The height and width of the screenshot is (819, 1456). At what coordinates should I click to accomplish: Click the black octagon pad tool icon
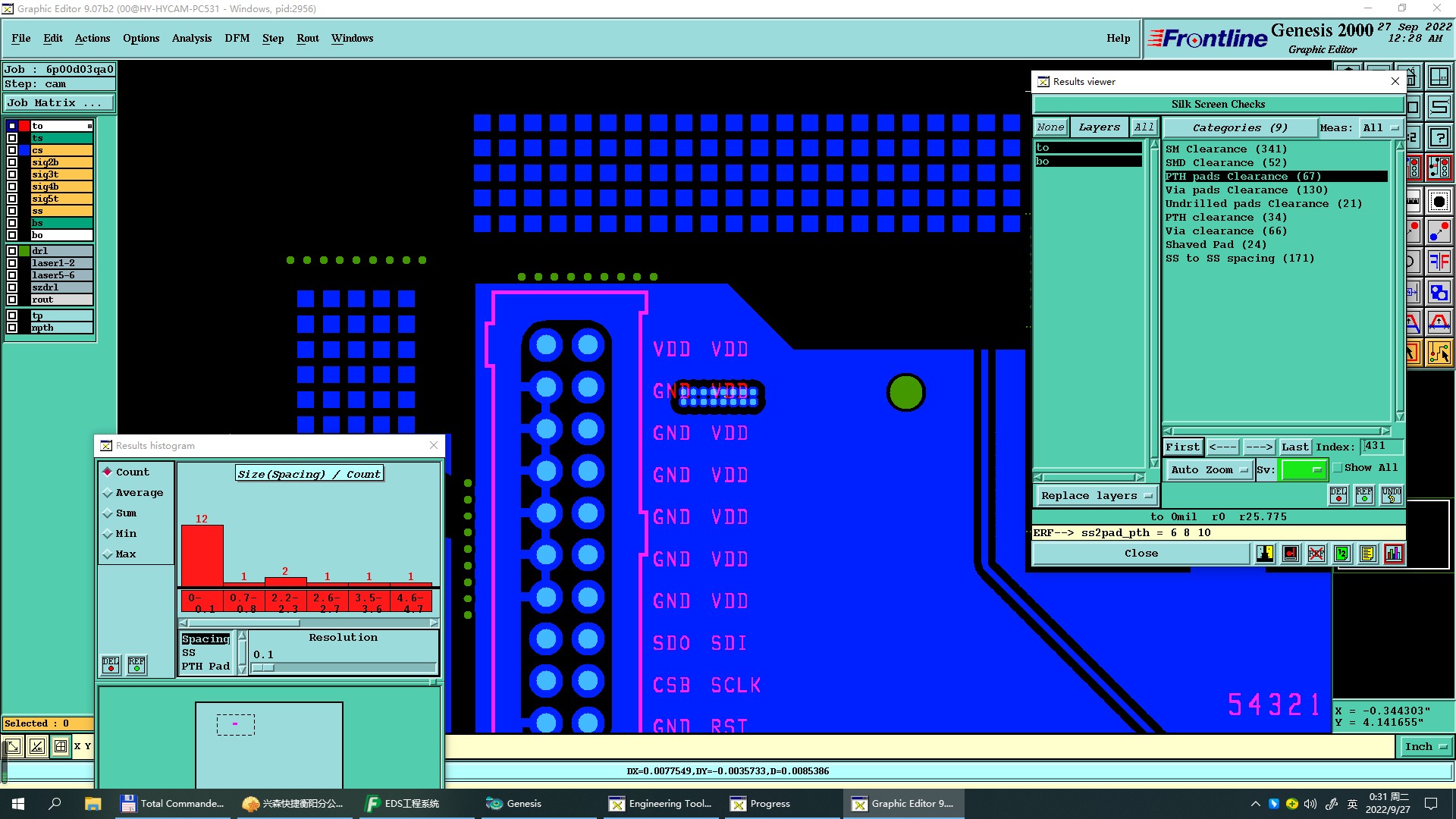[x=1439, y=202]
